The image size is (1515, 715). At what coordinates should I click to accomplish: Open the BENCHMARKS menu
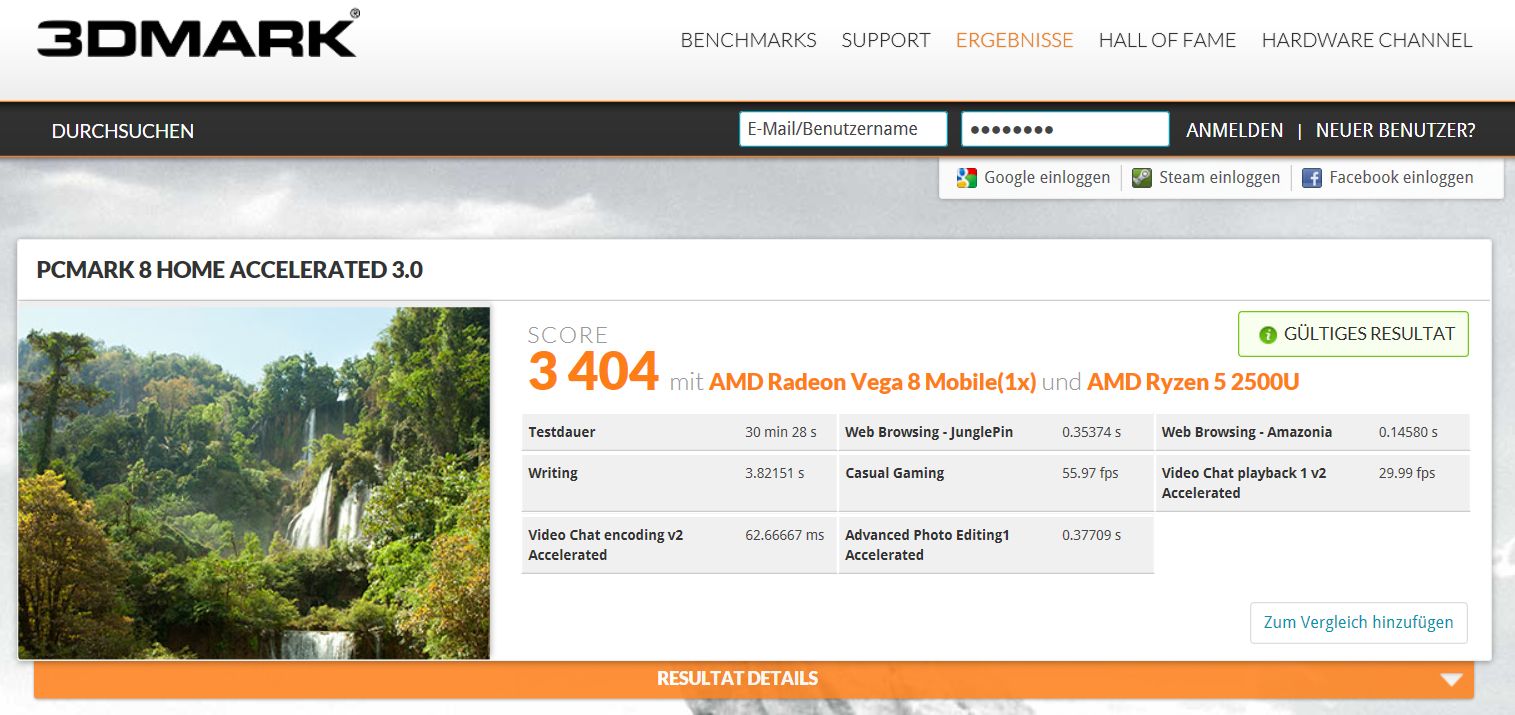(748, 40)
